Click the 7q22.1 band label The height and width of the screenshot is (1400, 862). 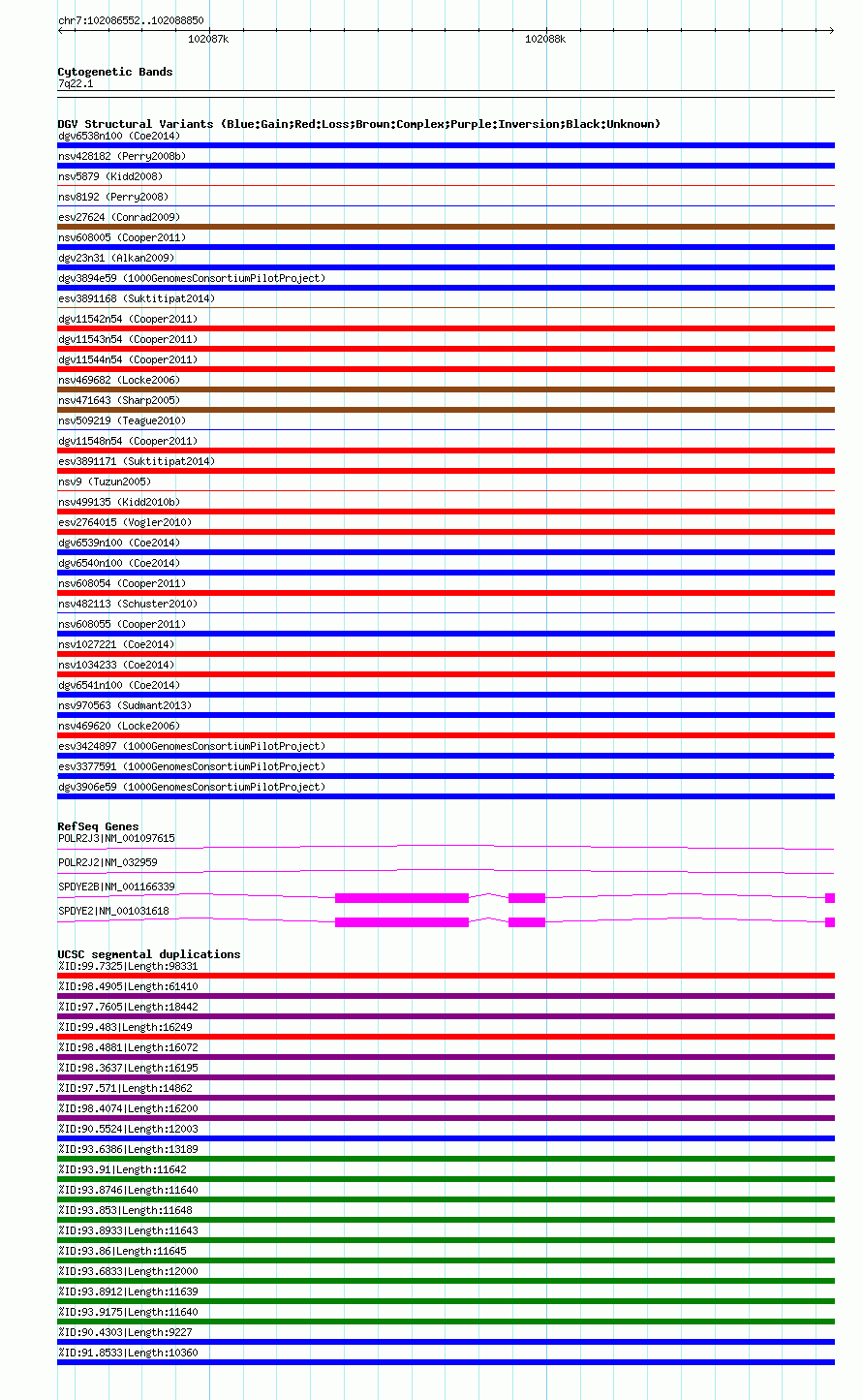[76, 83]
